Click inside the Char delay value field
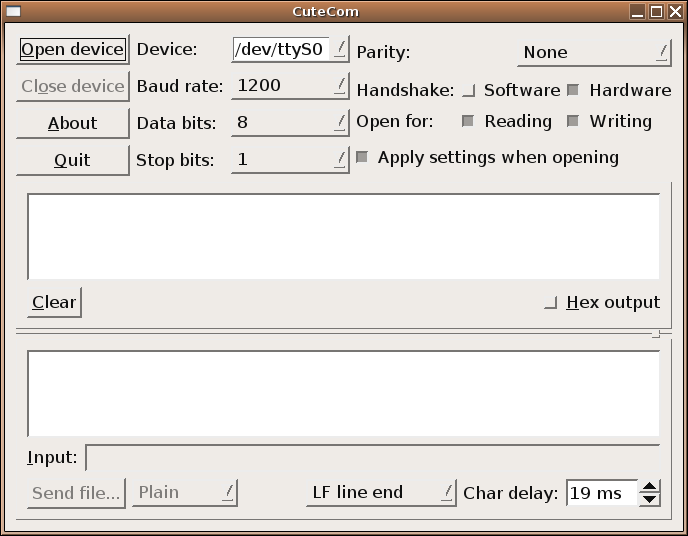 (602, 493)
